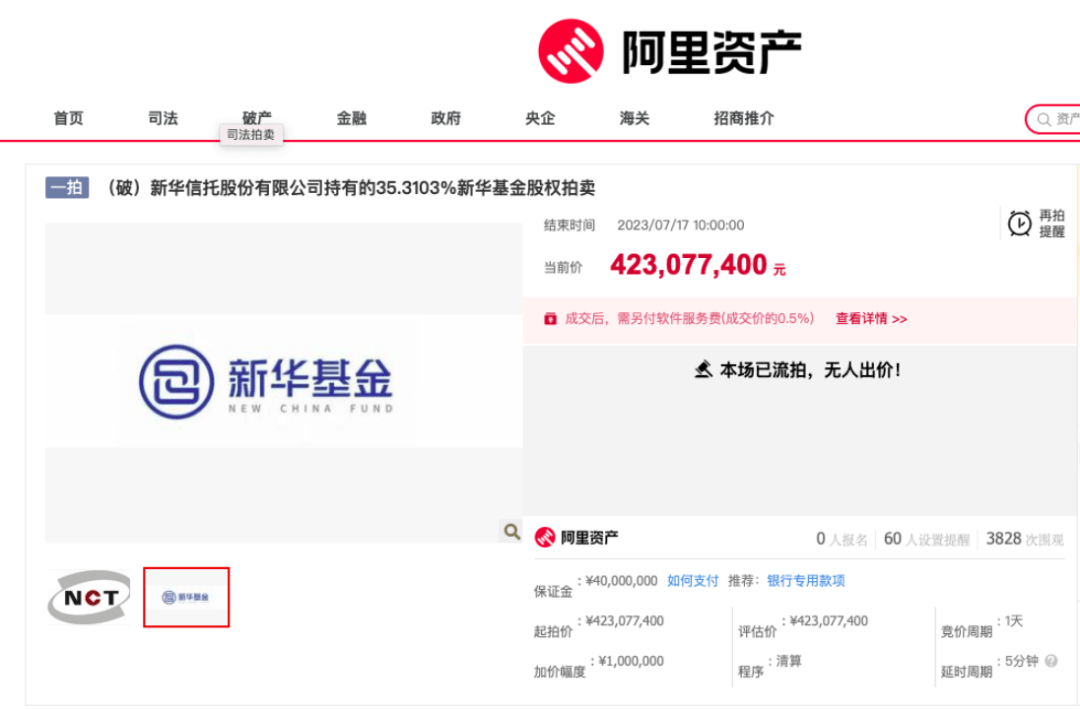1080x709 pixels.
Task: Focus the asset search input field
Action: tap(1053, 119)
